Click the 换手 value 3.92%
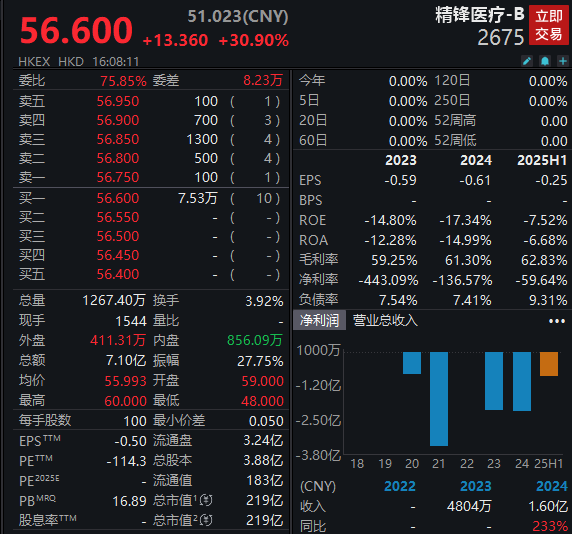Image resolution: width=572 pixels, height=534 pixels. (264, 301)
